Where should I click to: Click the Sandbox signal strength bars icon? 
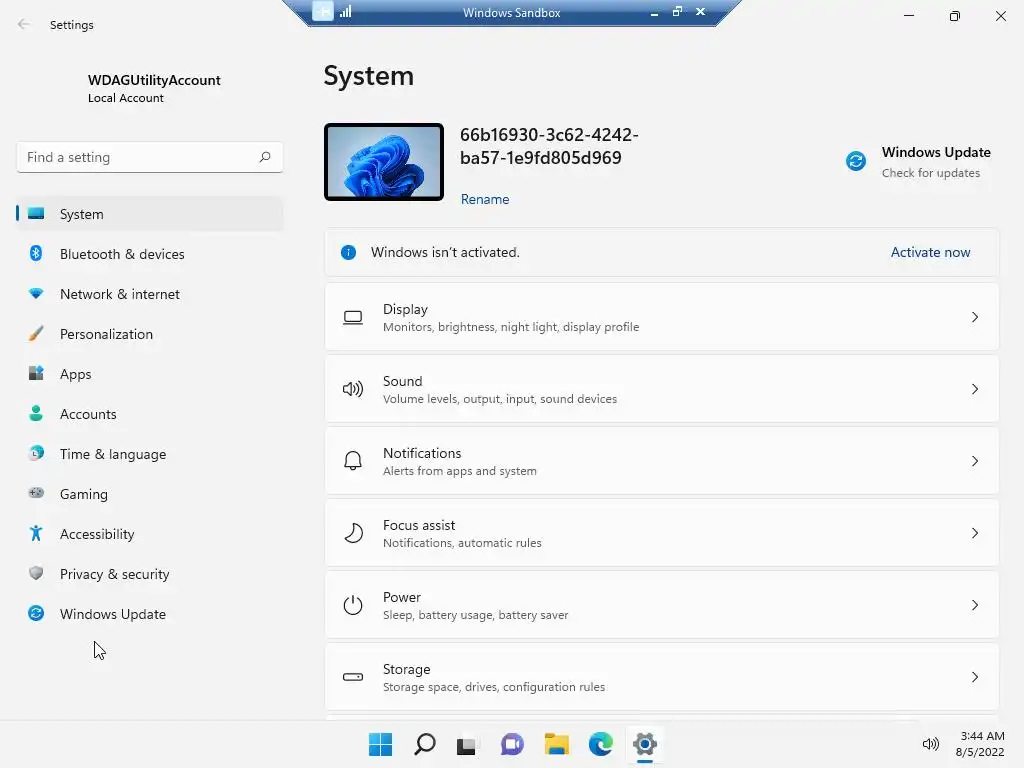[x=345, y=11]
